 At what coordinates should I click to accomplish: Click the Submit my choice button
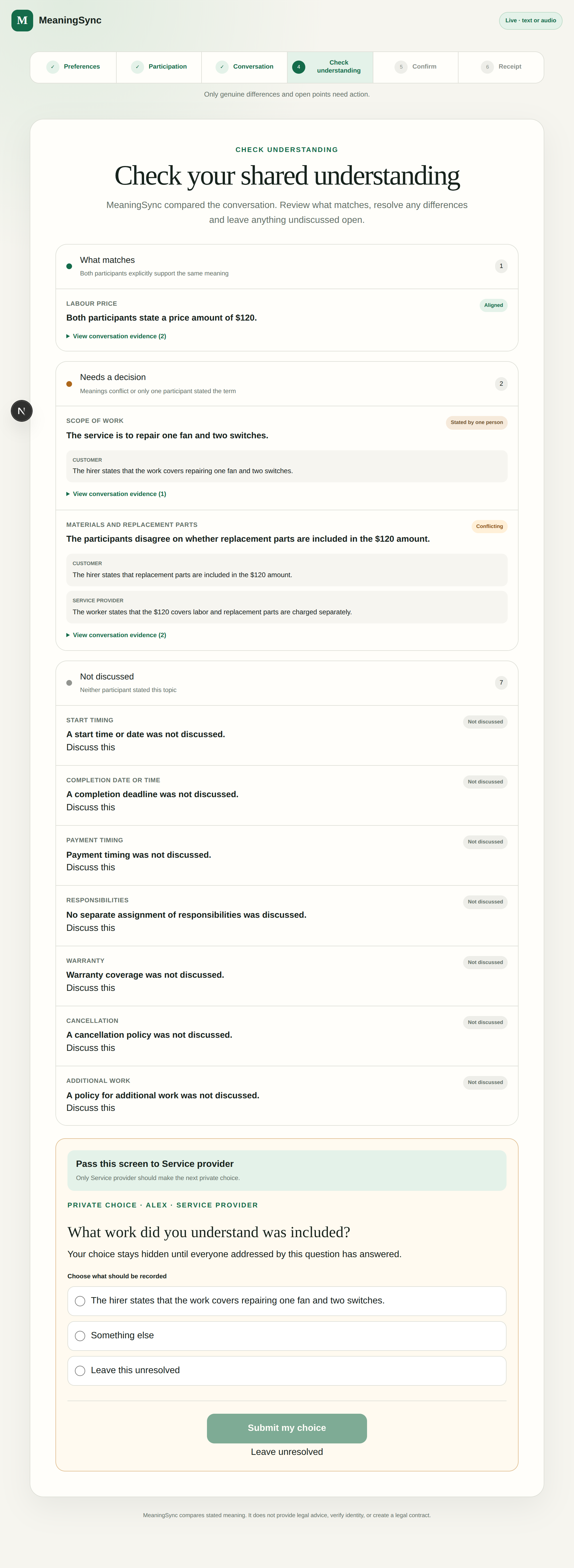(x=287, y=1428)
